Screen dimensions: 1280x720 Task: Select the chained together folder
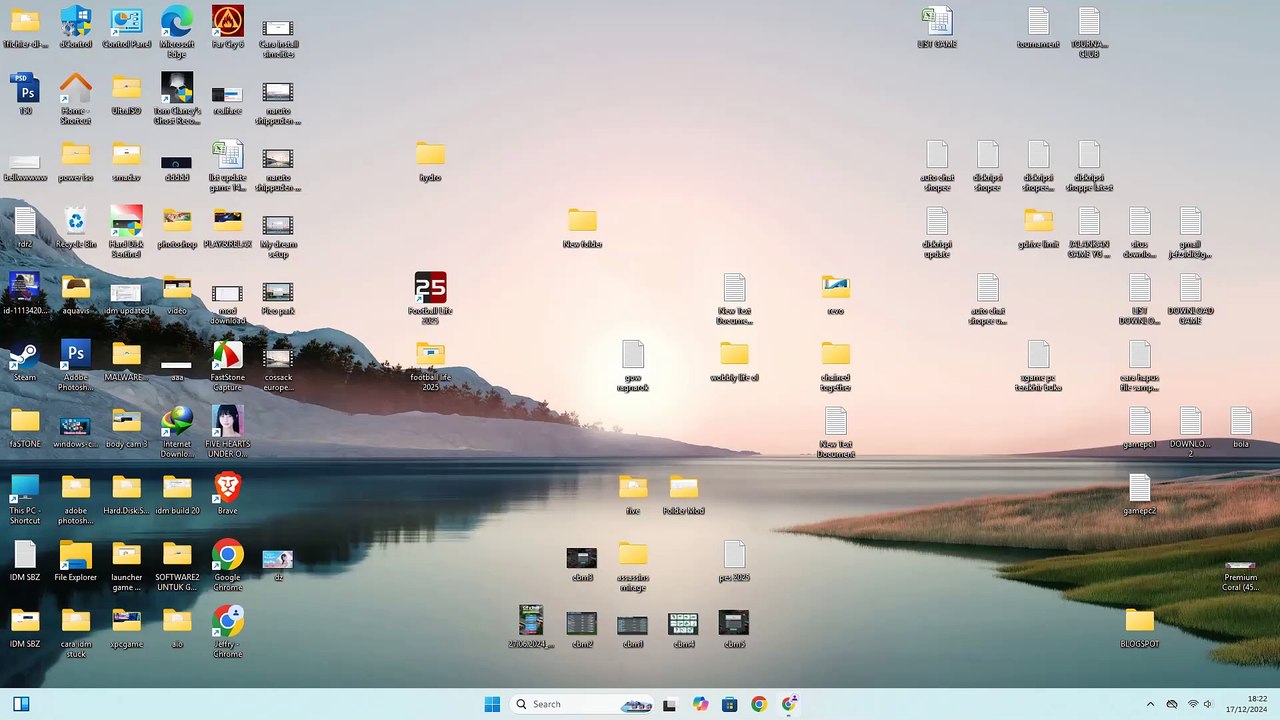(x=836, y=366)
